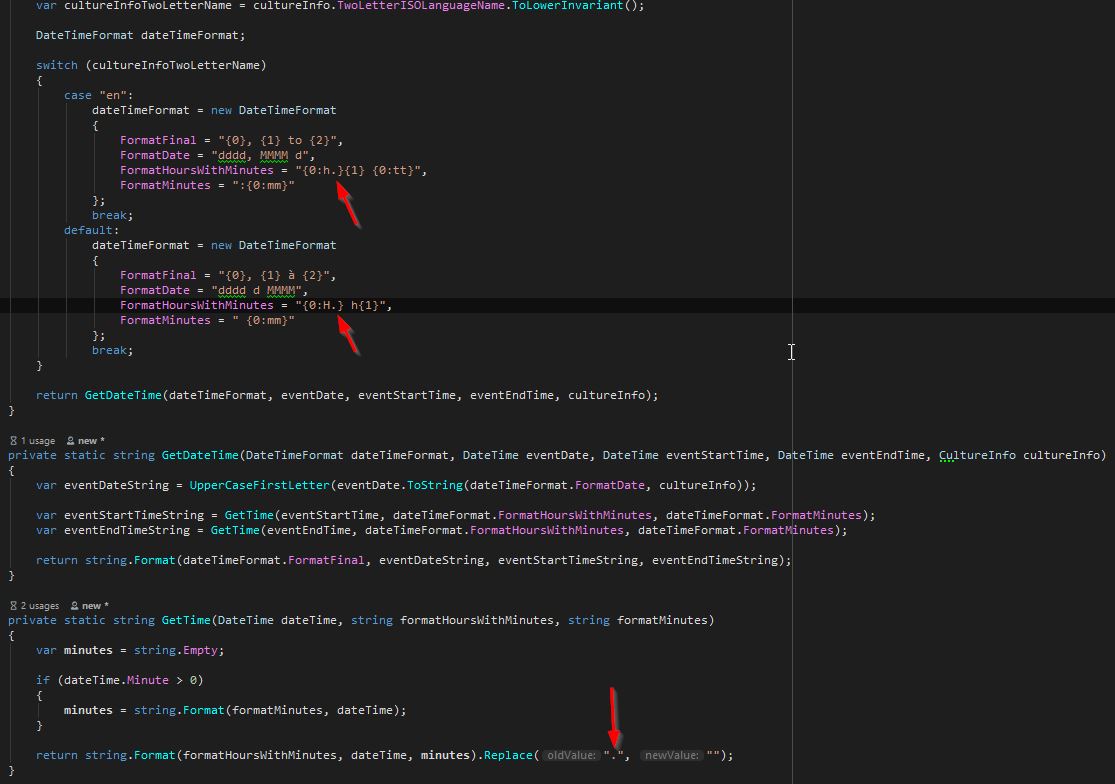This screenshot has height=784, width=1115.
Task: Click the Replace method call
Action: click(508, 755)
